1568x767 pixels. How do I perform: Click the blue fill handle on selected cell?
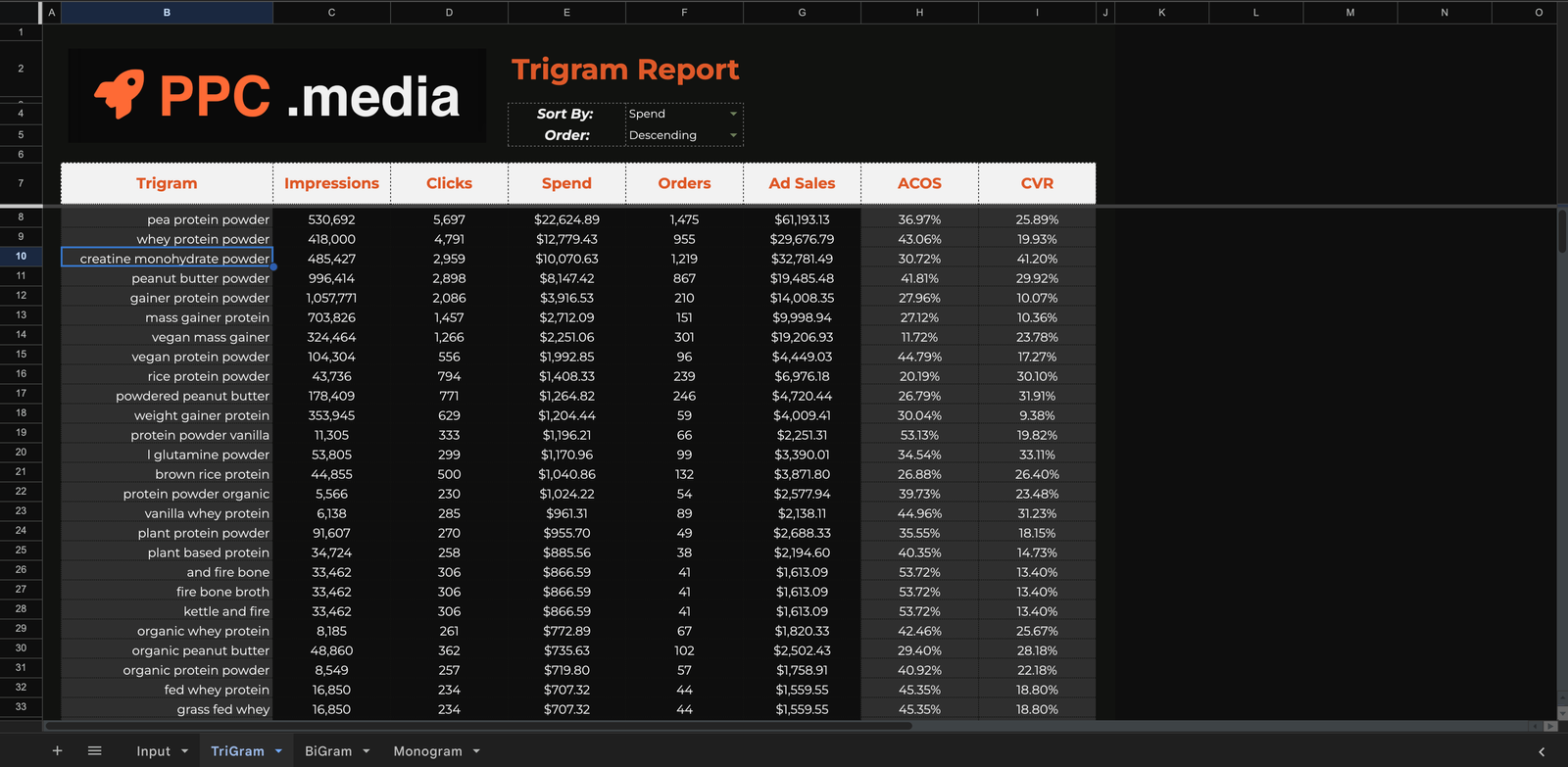[x=273, y=266]
